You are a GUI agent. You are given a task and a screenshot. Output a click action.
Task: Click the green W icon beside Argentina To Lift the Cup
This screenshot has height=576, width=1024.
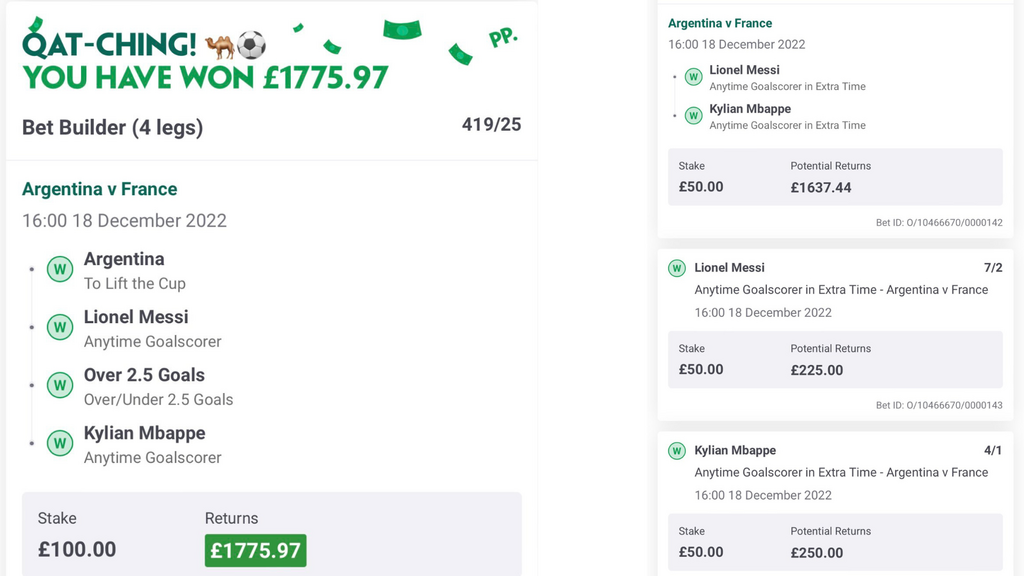[x=60, y=269]
